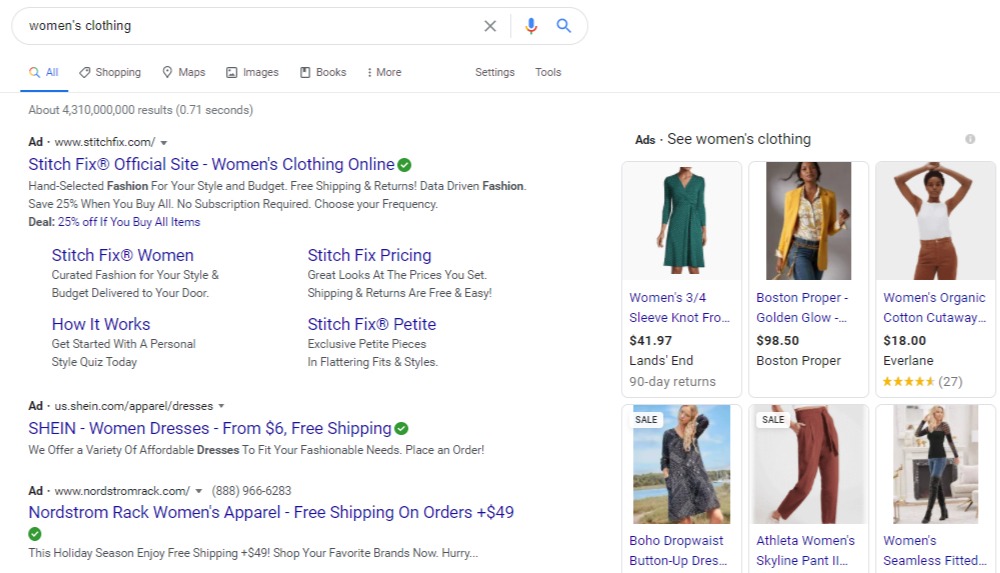Screen dimensions: 1000x573
Task: Open Stitch Fix Official Site ad headline
Action: (x=211, y=165)
